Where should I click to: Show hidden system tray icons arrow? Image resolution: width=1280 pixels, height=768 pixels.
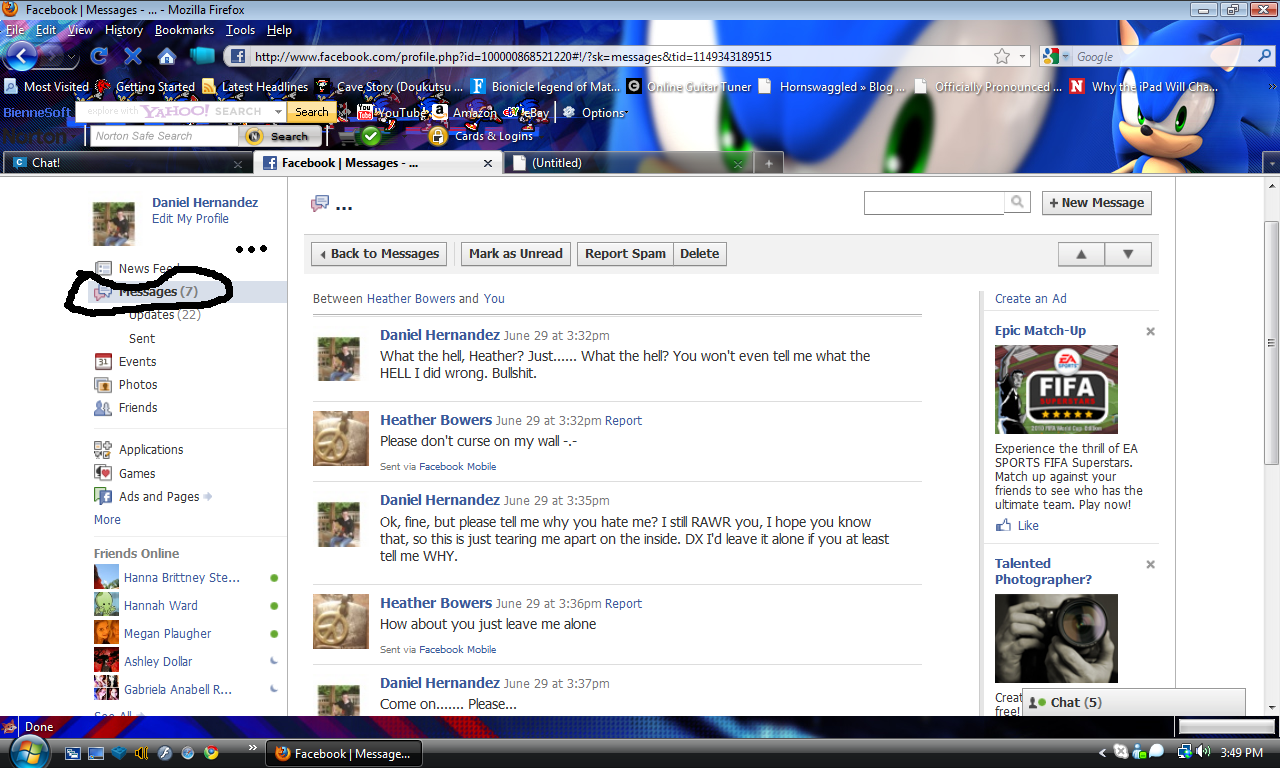pyautogui.click(x=1103, y=752)
